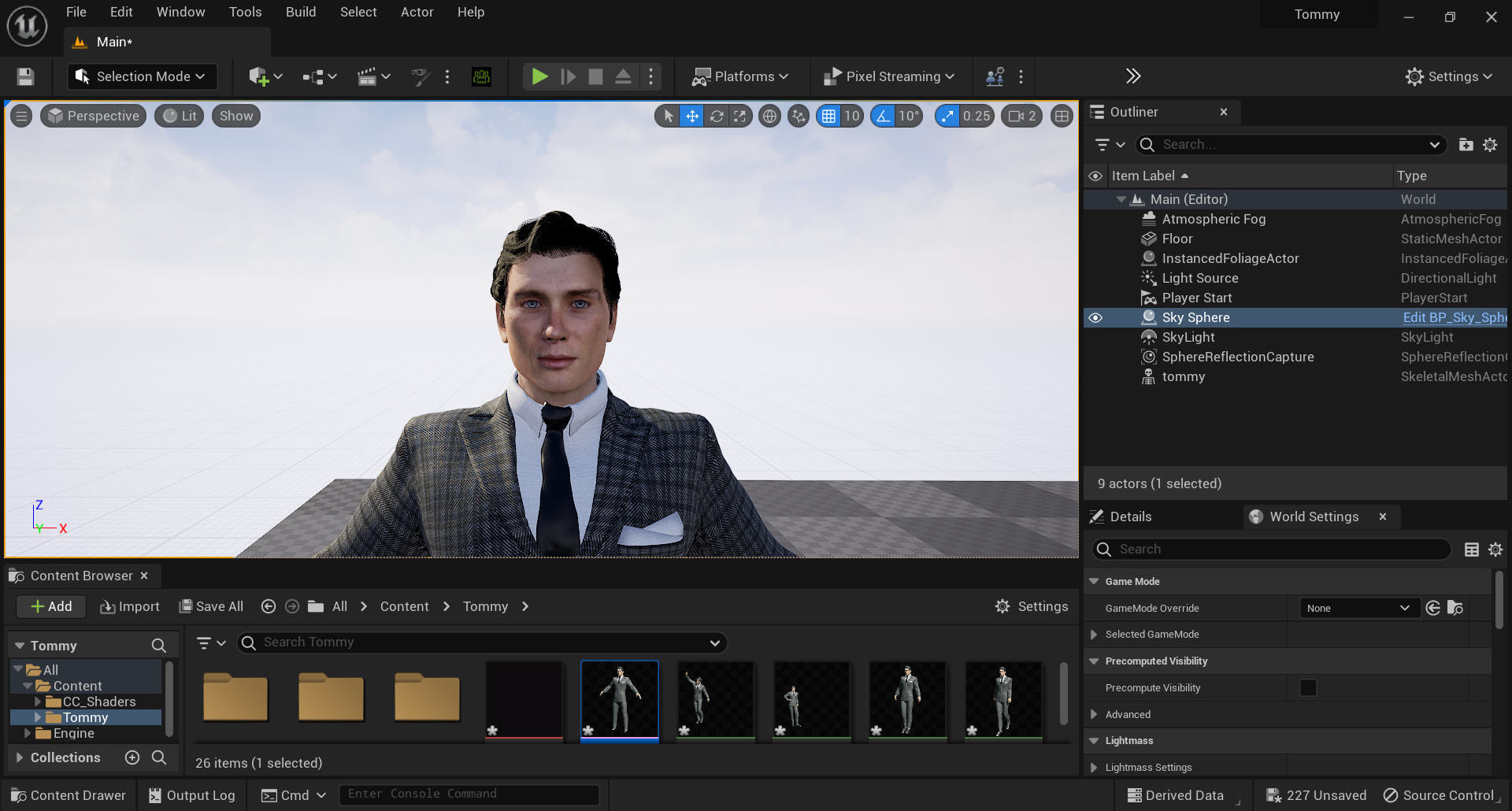Select the Translate move tool in viewport
The width and height of the screenshot is (1512, 811).
(691, 117)
